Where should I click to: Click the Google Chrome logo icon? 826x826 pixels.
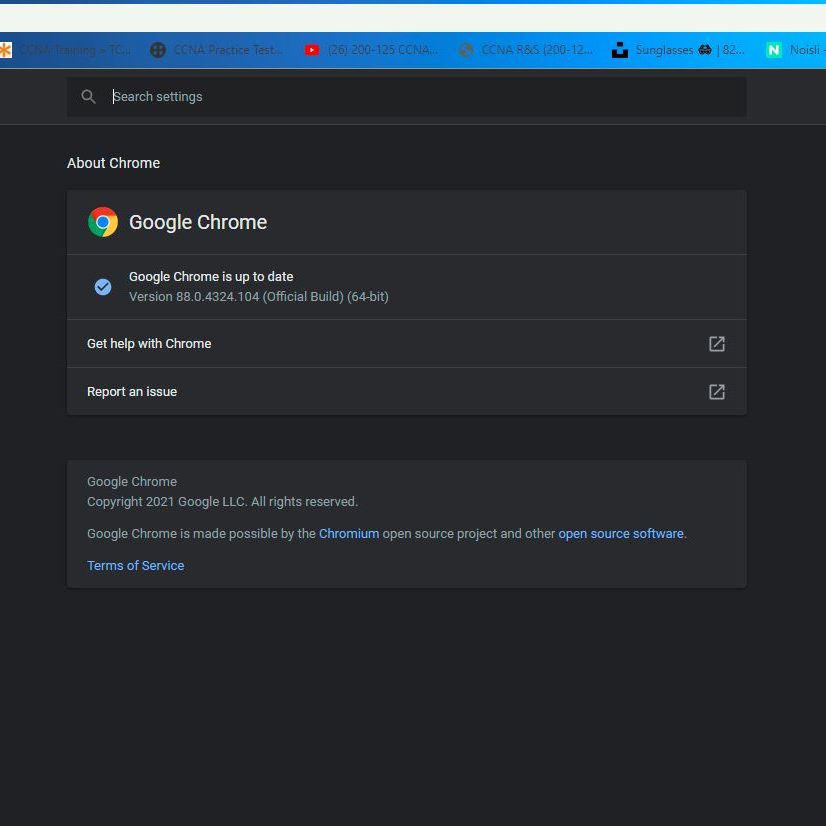103,222
